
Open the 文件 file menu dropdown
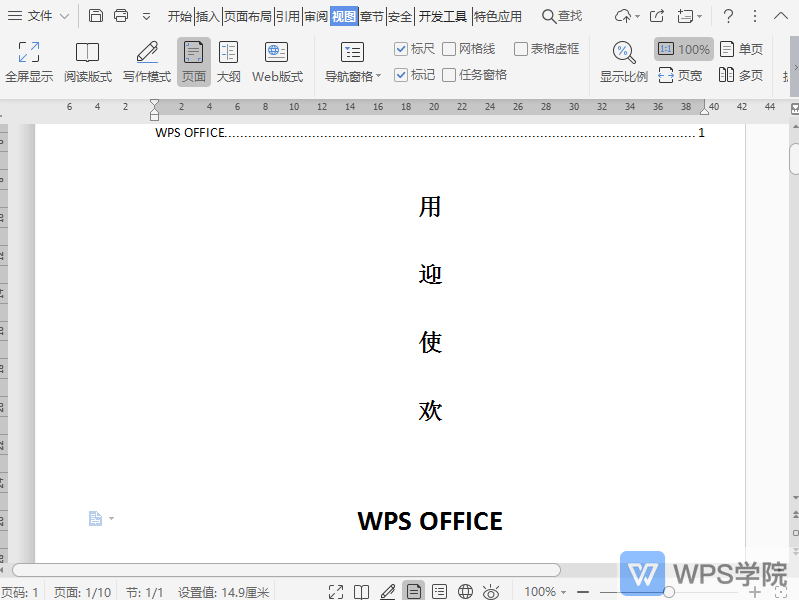(x=40, y=16)
